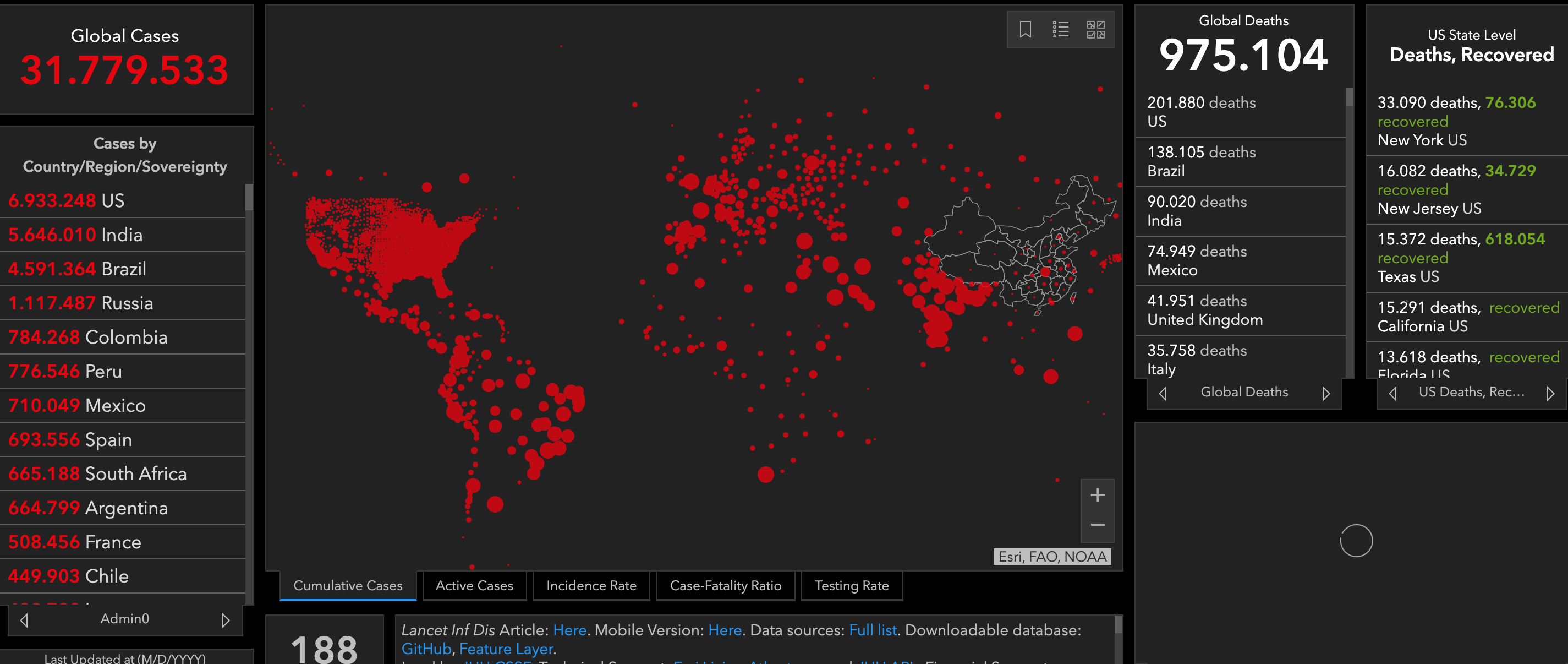This screenshot has width=1568, height=664.
Task: Zoom in with the plus button
Action: pos(1097,494)
